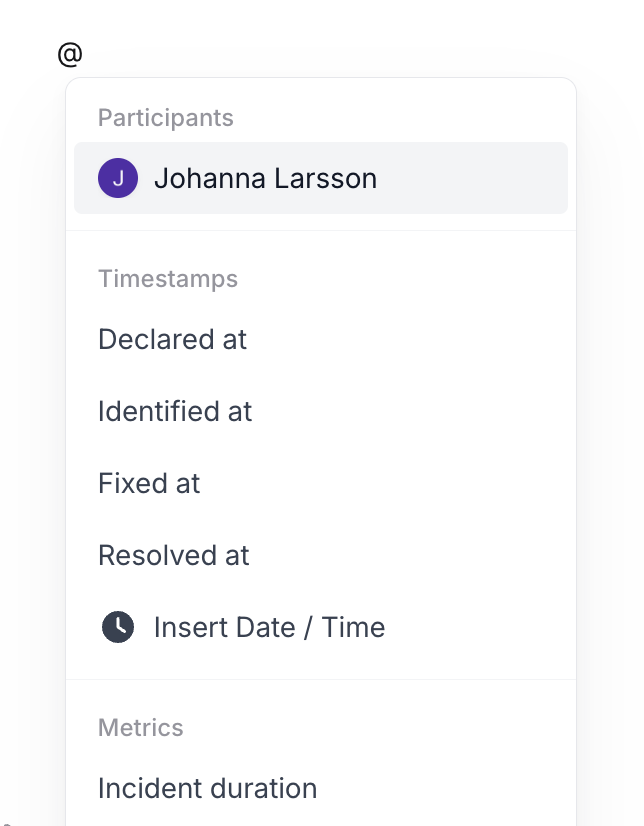Image resolution: width=644 pixels, height=826 pixels.
Task: Mention Johanna Larsson from participants list
Action: click(x=265, y=179)
